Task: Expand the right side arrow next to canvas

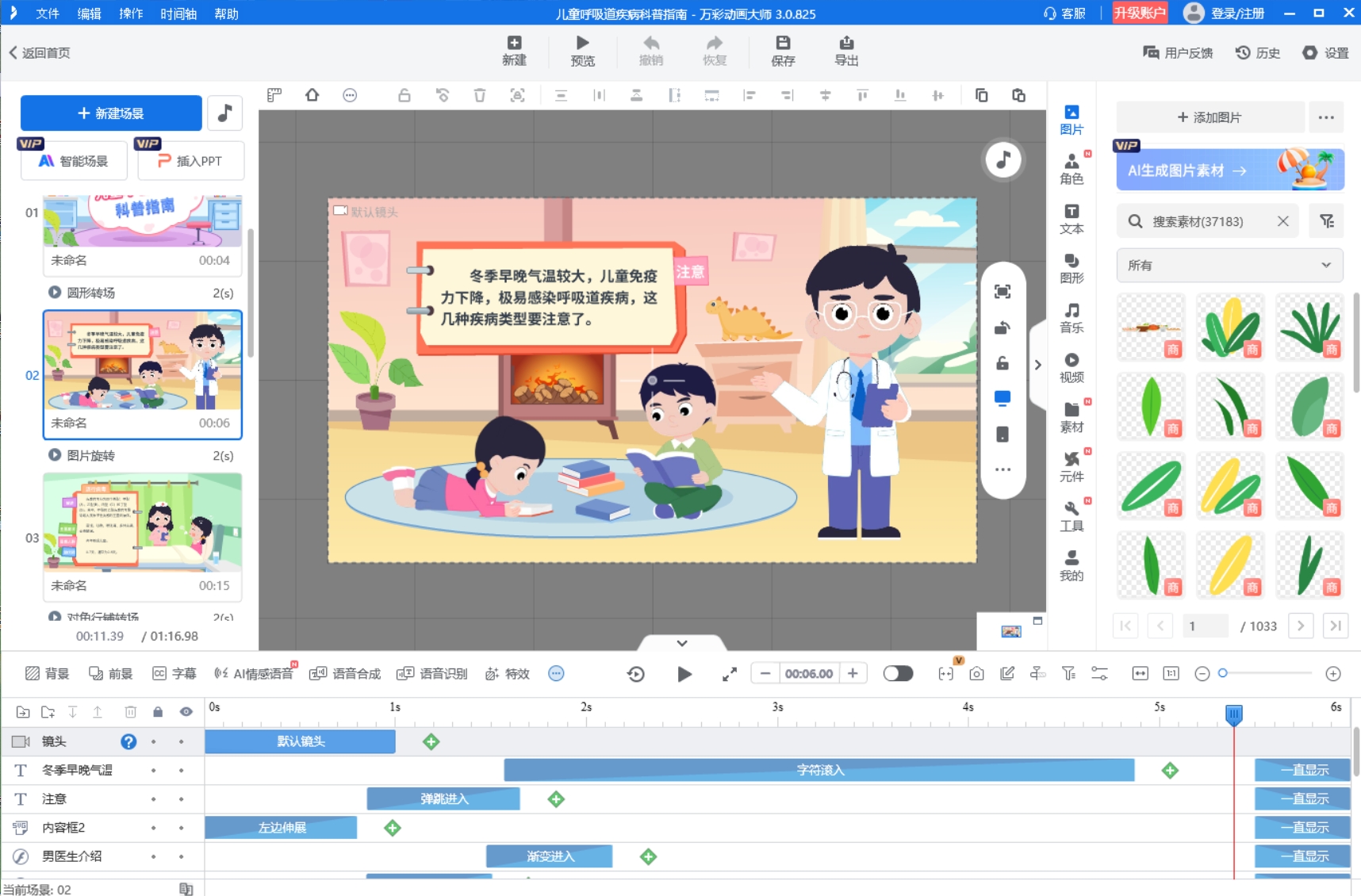Action: (x=1037, y=364)
